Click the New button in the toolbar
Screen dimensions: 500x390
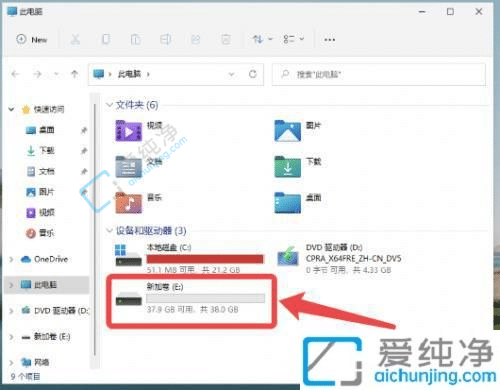32,40
